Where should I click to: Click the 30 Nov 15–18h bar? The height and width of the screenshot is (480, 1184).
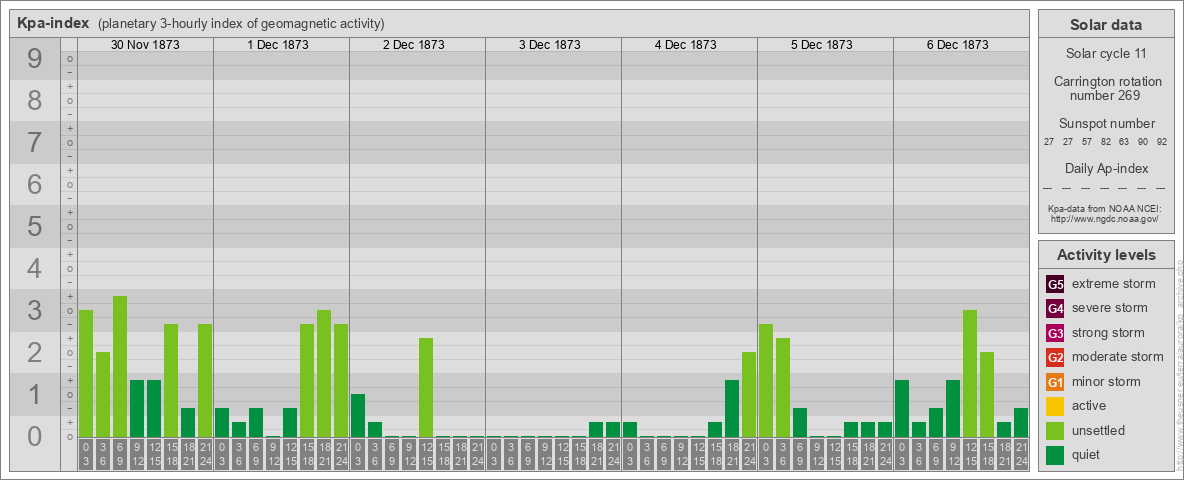tap(171, 380)
